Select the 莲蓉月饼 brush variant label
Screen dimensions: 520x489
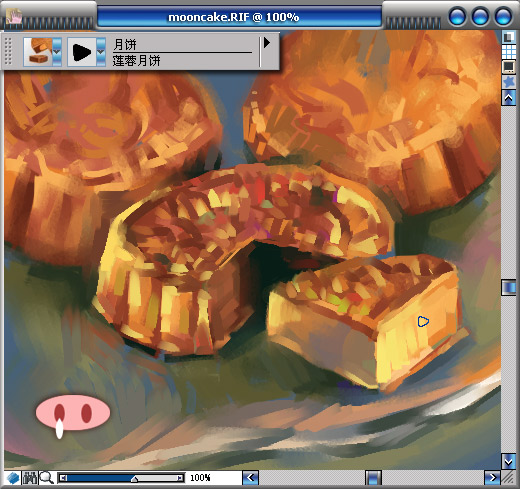(x=137, y=61)
